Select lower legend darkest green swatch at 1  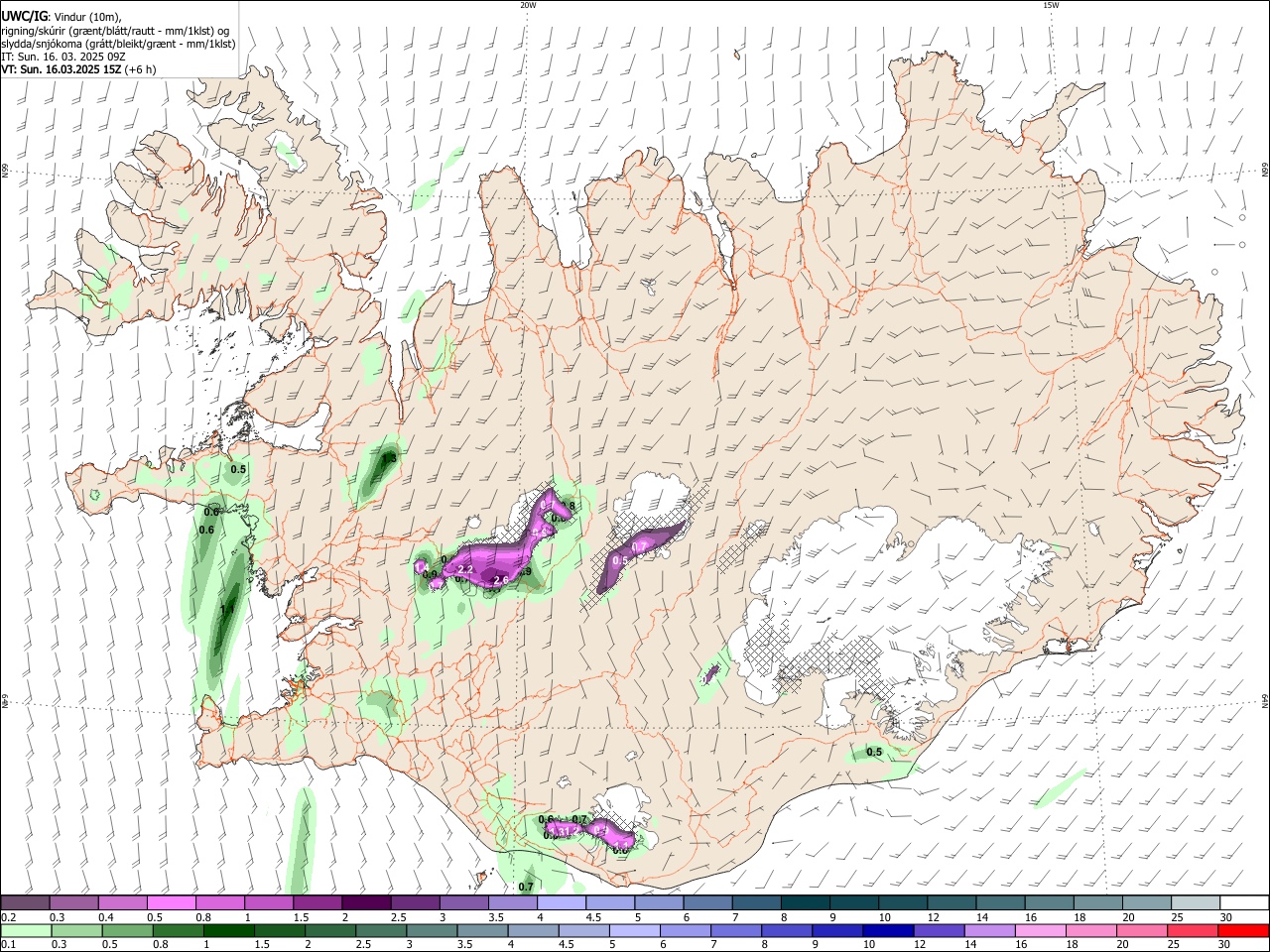(x=228, y=930)
